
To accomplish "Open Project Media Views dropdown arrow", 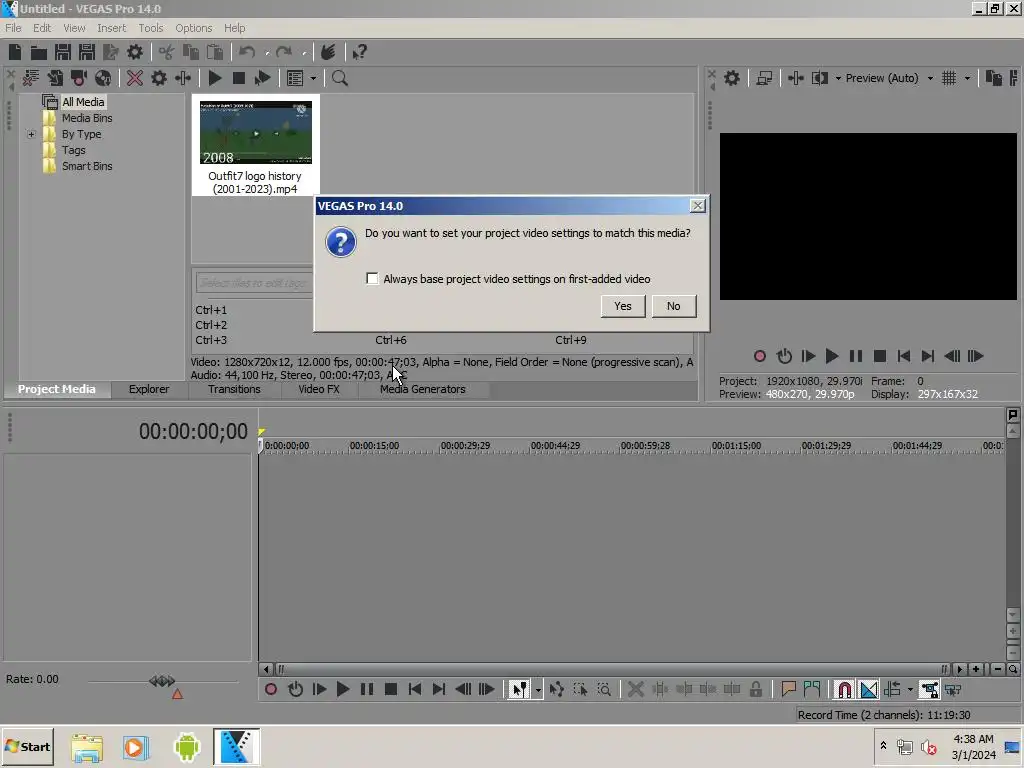I will tap(313, 78).
